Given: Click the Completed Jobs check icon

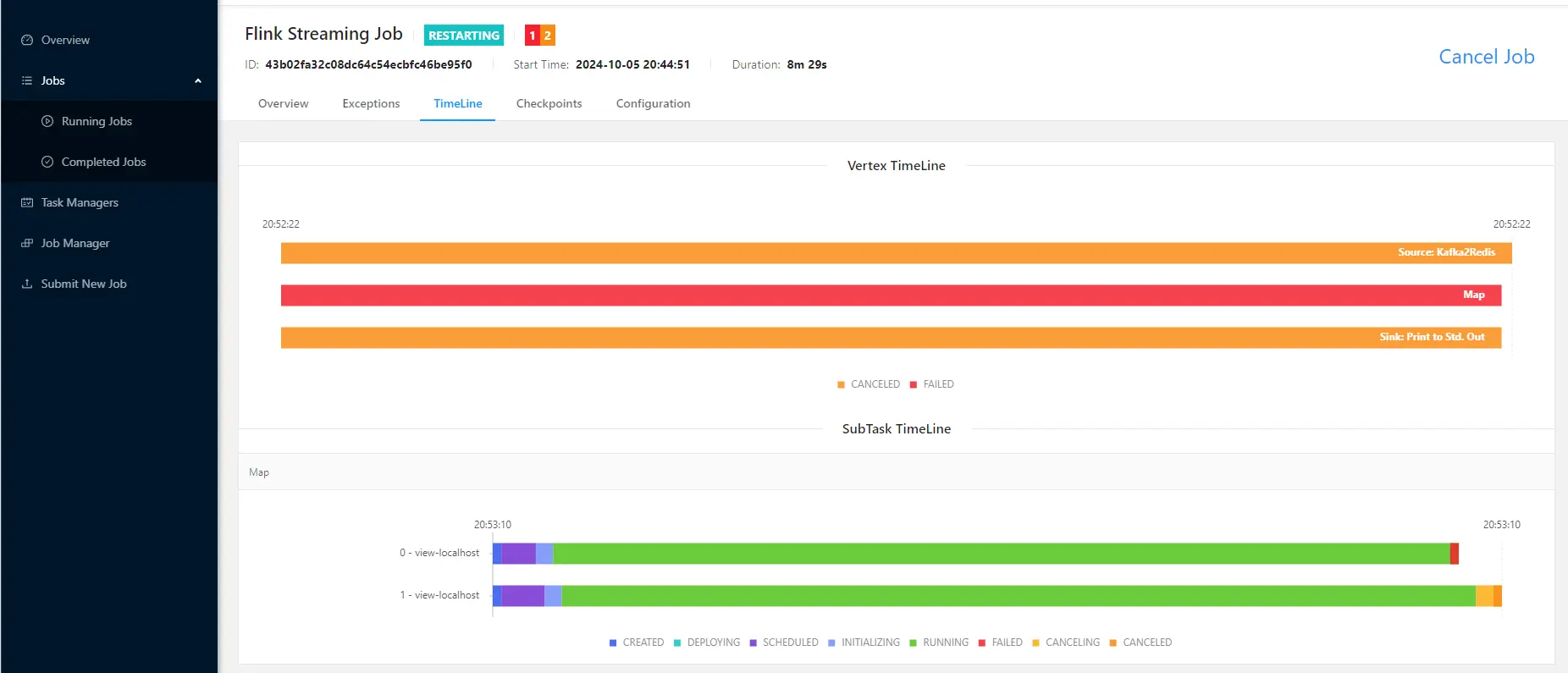Looking at the screenshot, I should 47,162.
